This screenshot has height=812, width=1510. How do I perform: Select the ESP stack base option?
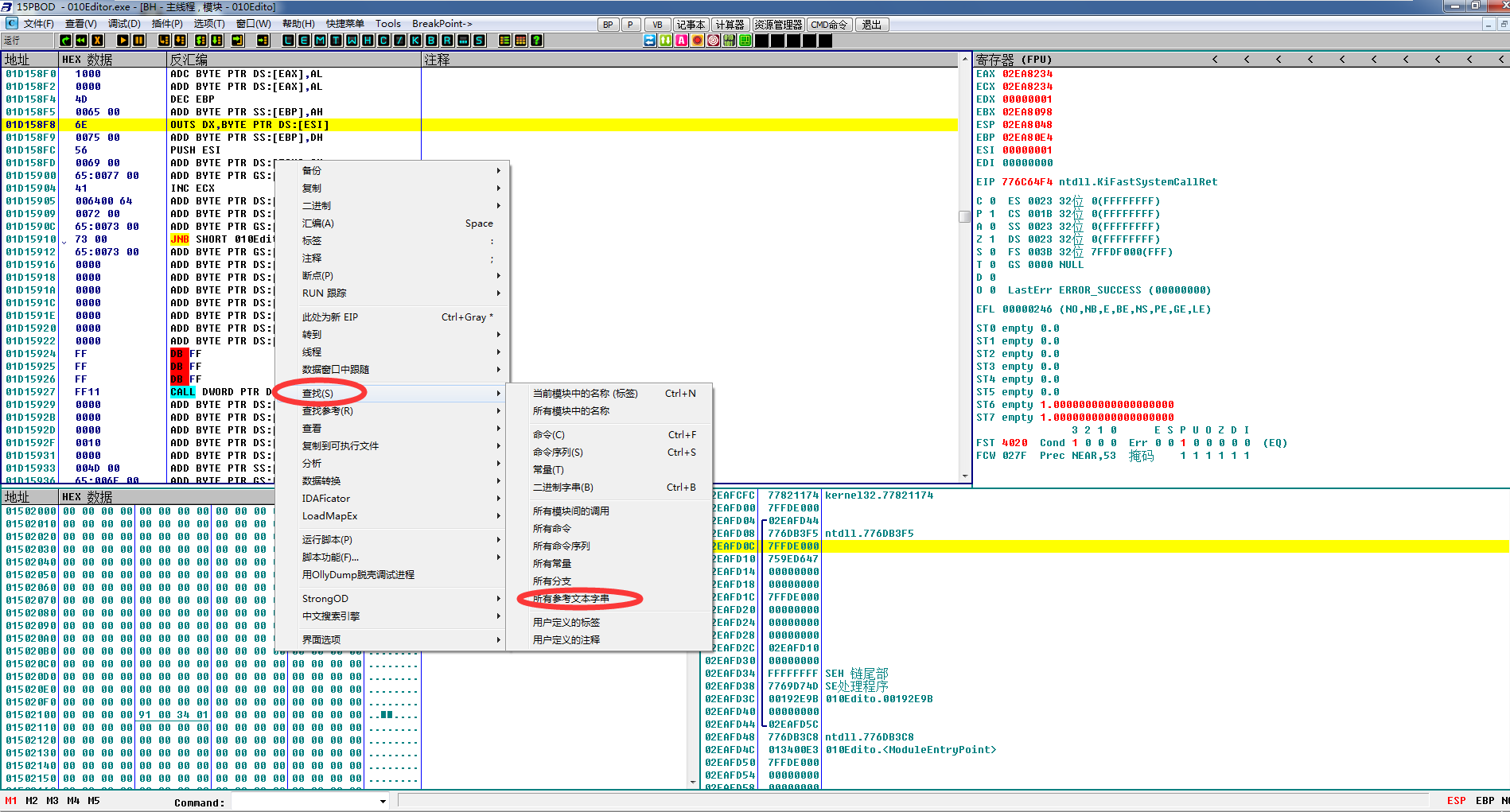coord(1456,801)
